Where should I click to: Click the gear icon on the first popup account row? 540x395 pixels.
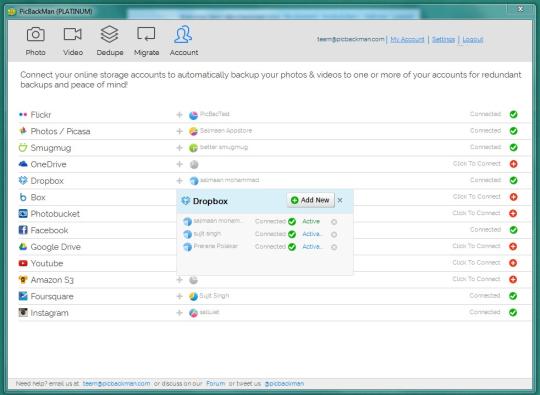[x=334, y=222]
